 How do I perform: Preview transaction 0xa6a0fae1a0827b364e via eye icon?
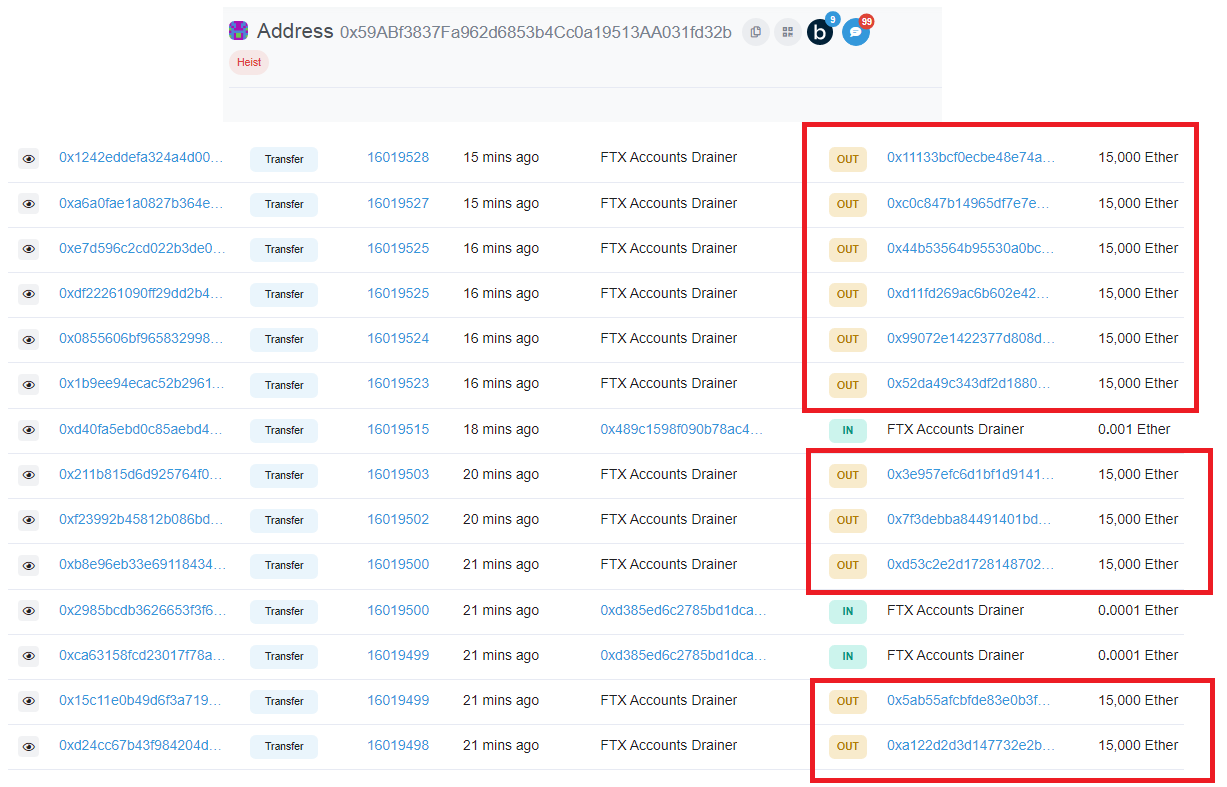[29, 204]
